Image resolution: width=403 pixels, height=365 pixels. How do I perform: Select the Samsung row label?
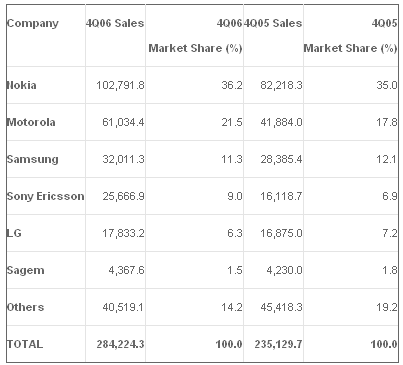tap(33, 159)
